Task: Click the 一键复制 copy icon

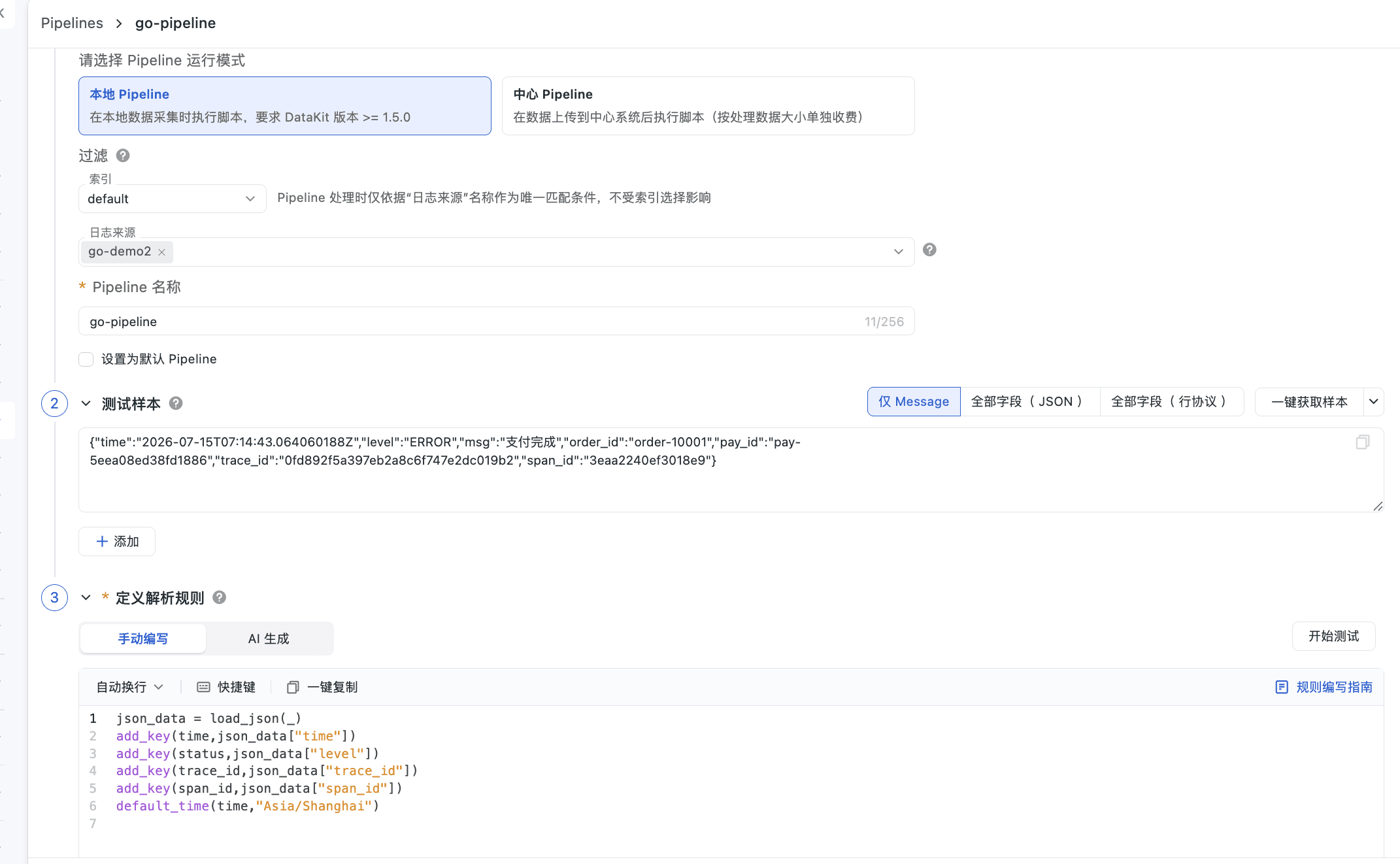Action: pos(293,687)
